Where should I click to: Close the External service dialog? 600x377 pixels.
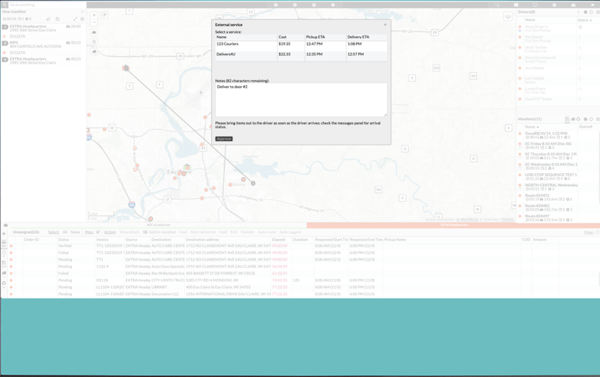point(385,24)
